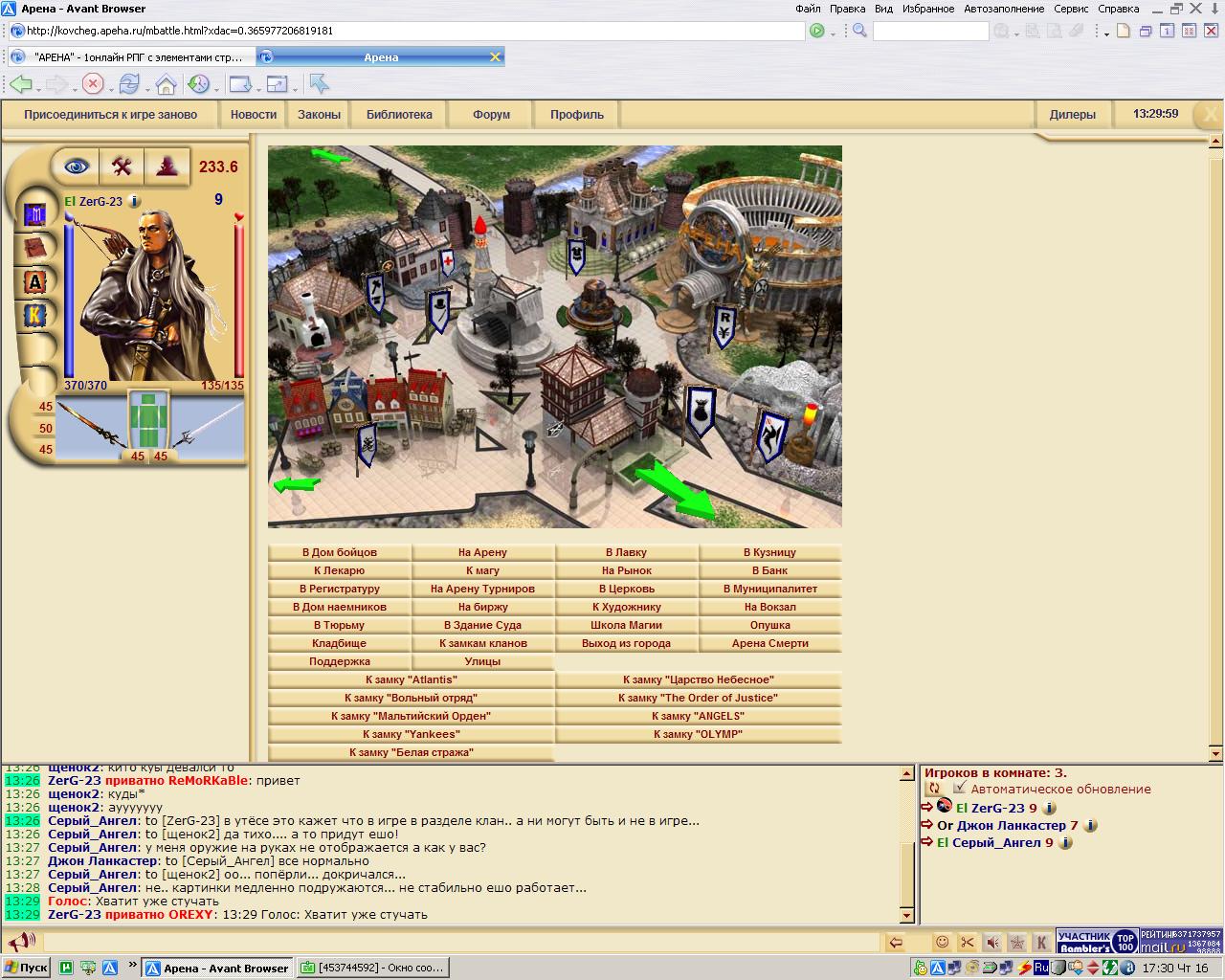
Task: Mute chat sound with speaker icon
Action: pos(992,943)
